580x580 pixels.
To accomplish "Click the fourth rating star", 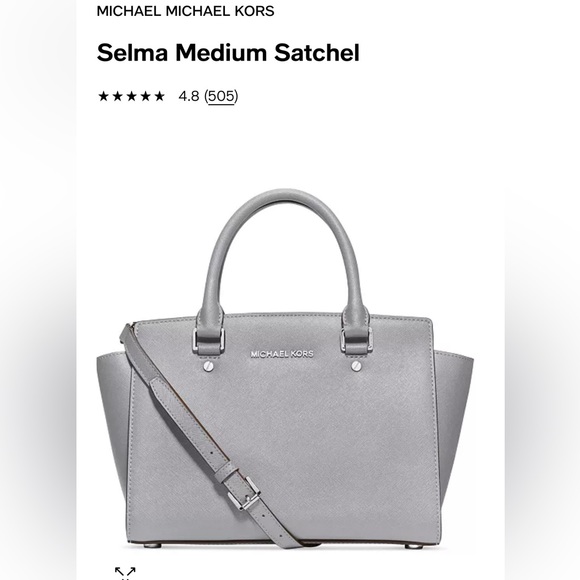I will 145,96.
